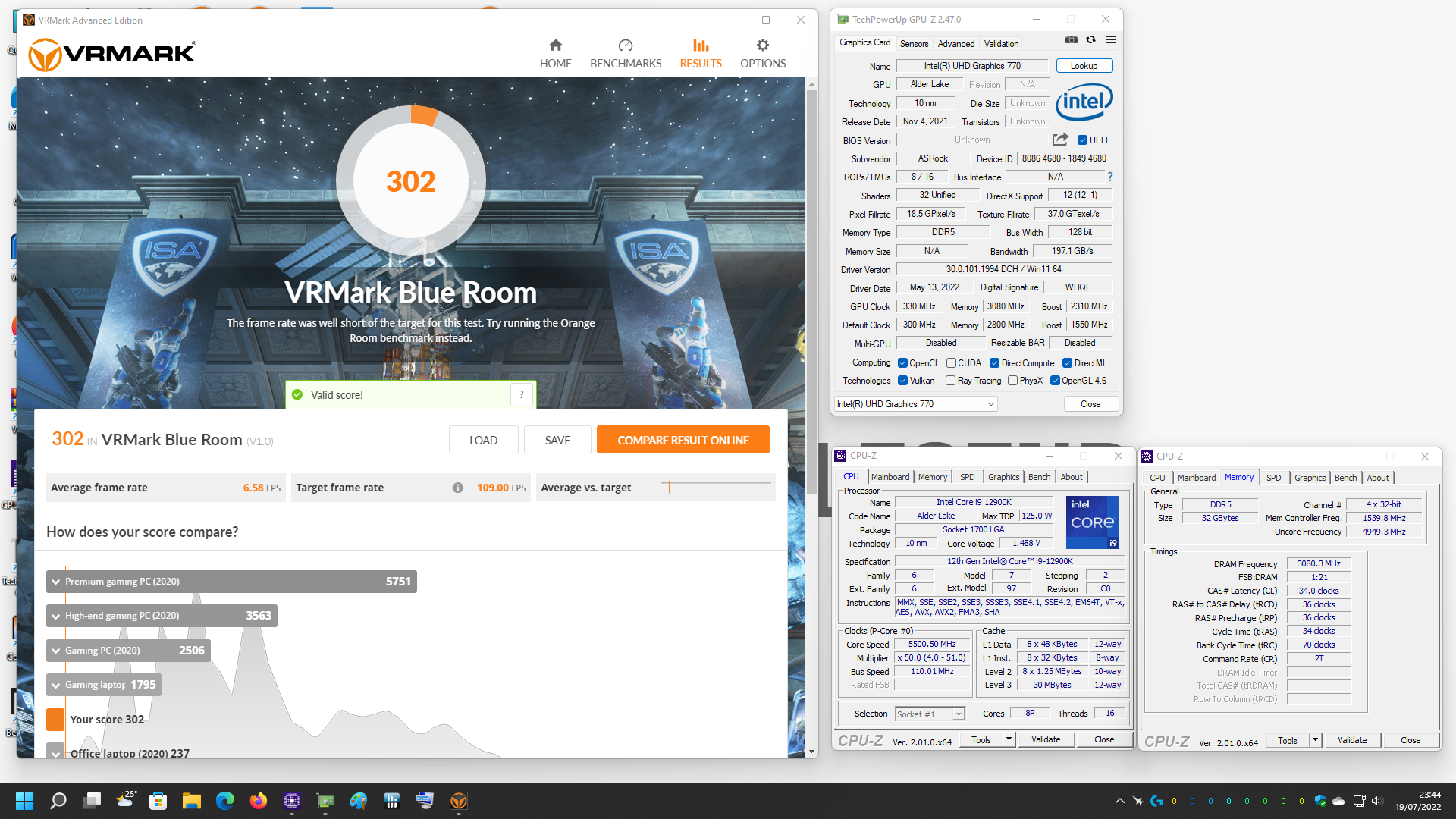Click the Average vs. target indicator bar
Screen dimensions: 1456x819
[x=716, y=488]
